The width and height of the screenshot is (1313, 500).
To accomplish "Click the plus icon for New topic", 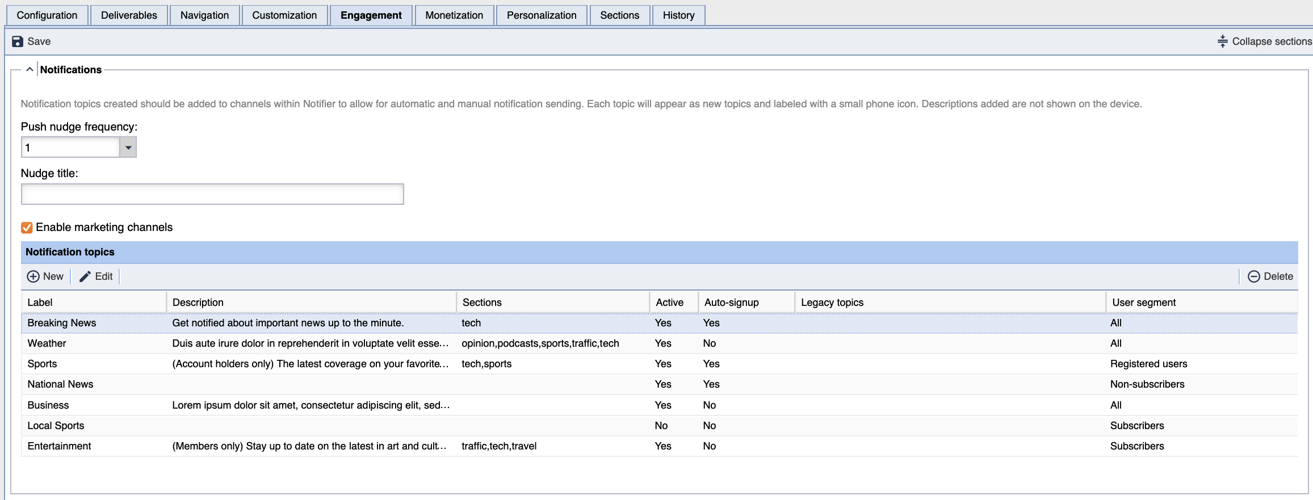I will tap(33, 276).
